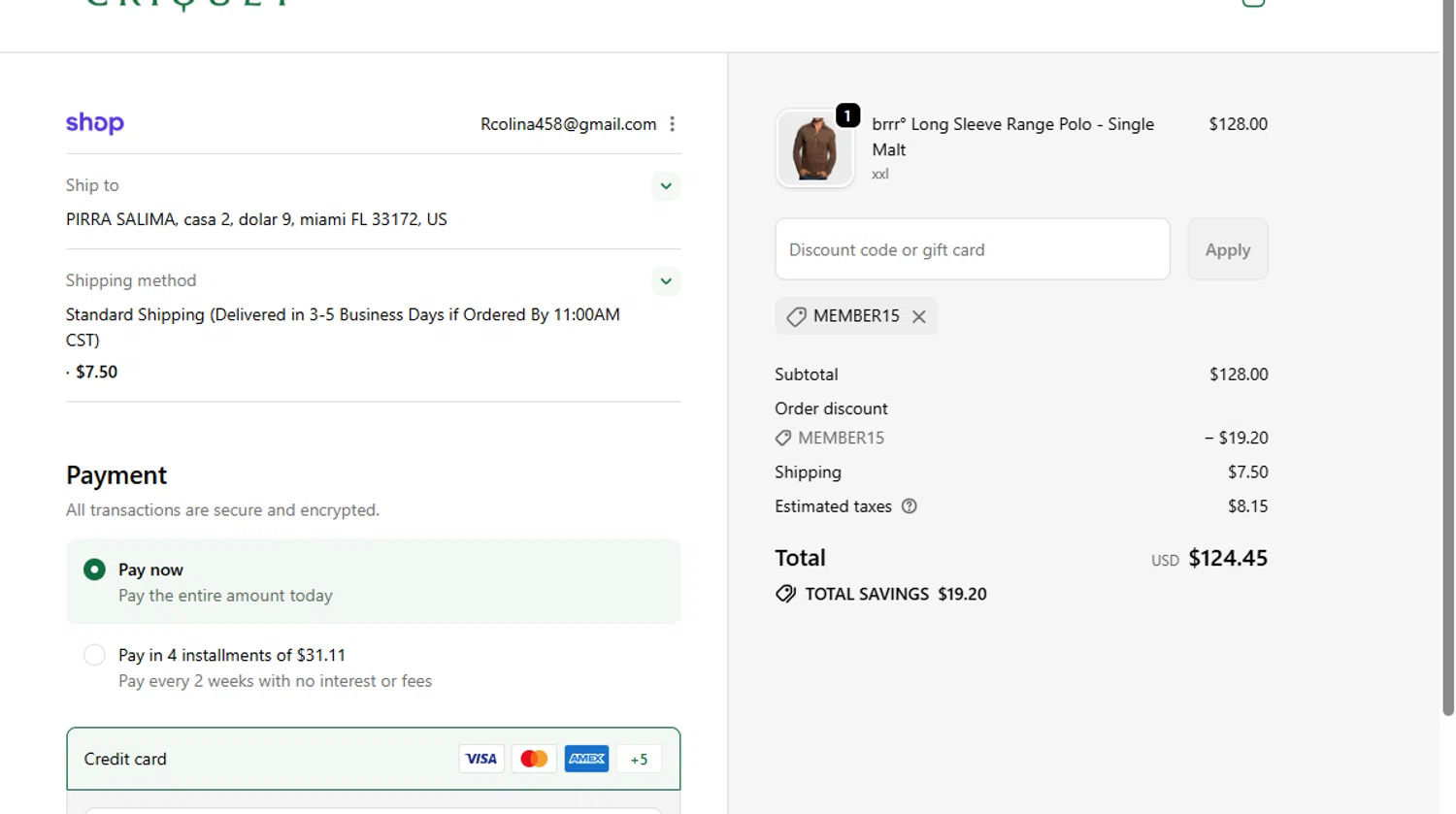Click the Shop Pay logo
Image resolution: width=1456 pixels, height=814 pixels.
tap(95, 123)
